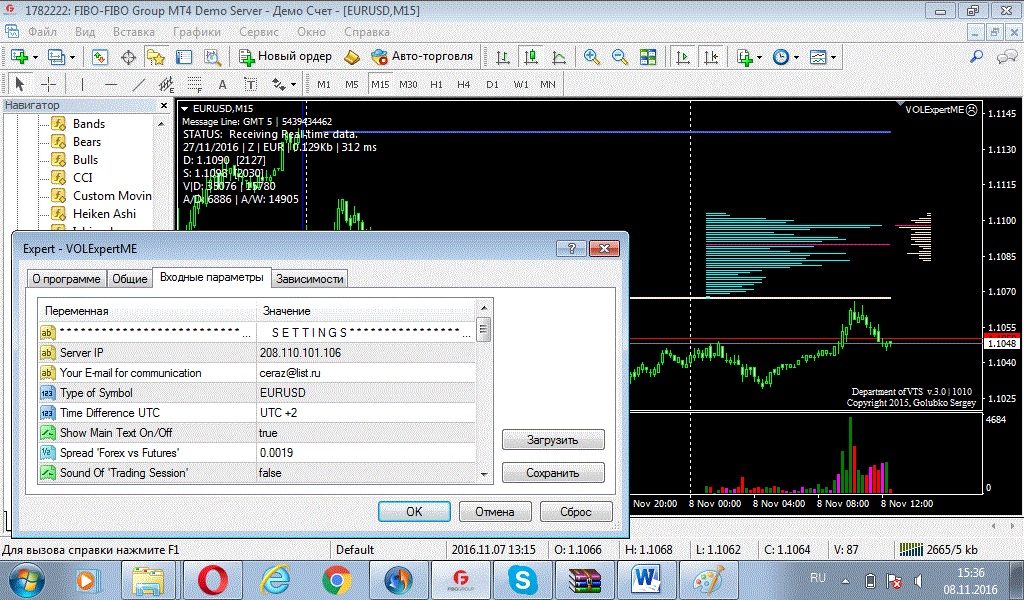Click the crosshair cursor tool
Viewport: 1024px width, 600px height.
coord(48,84)
